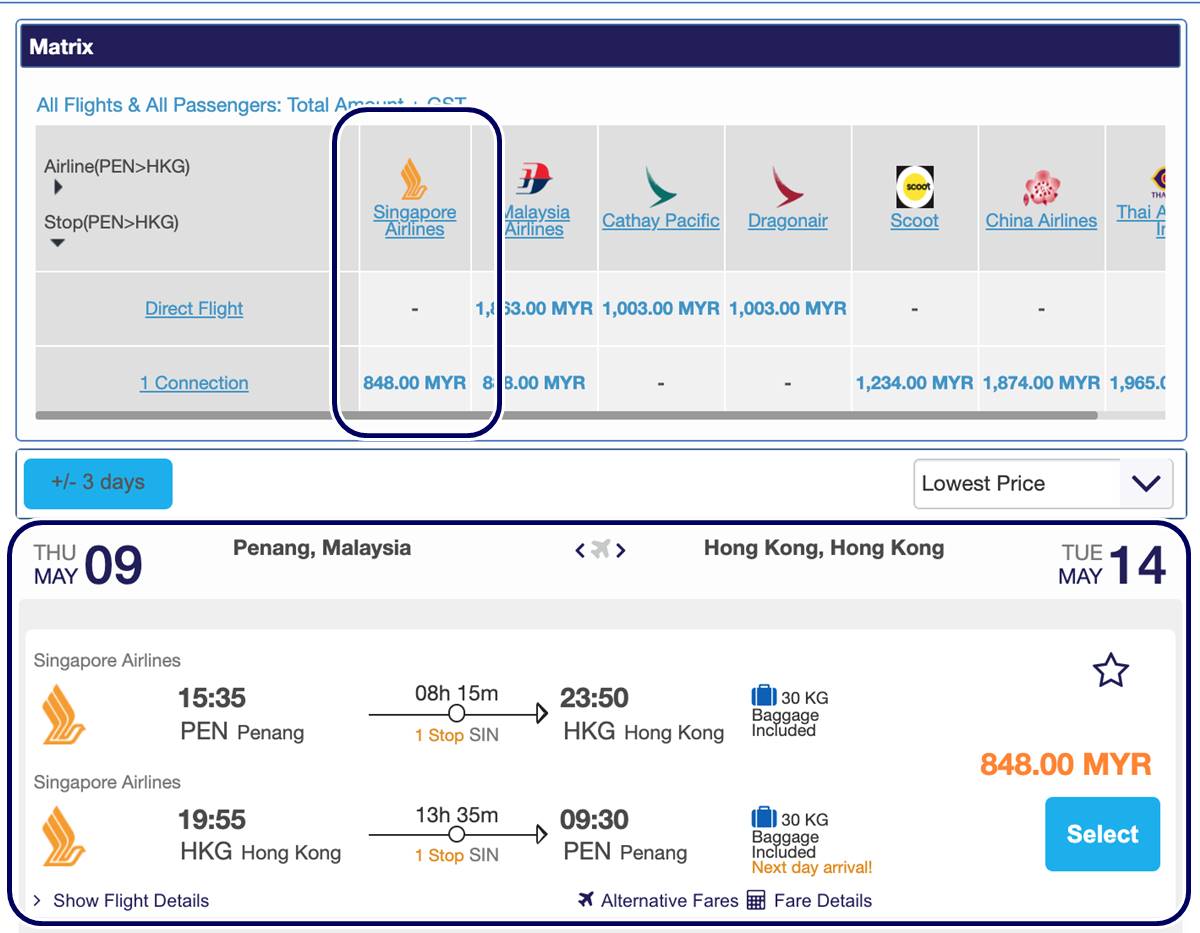Open the Cathay Pacific link
Viewport: 1200px width, 933px height.
pyautogui.click(x=660, y=221)
